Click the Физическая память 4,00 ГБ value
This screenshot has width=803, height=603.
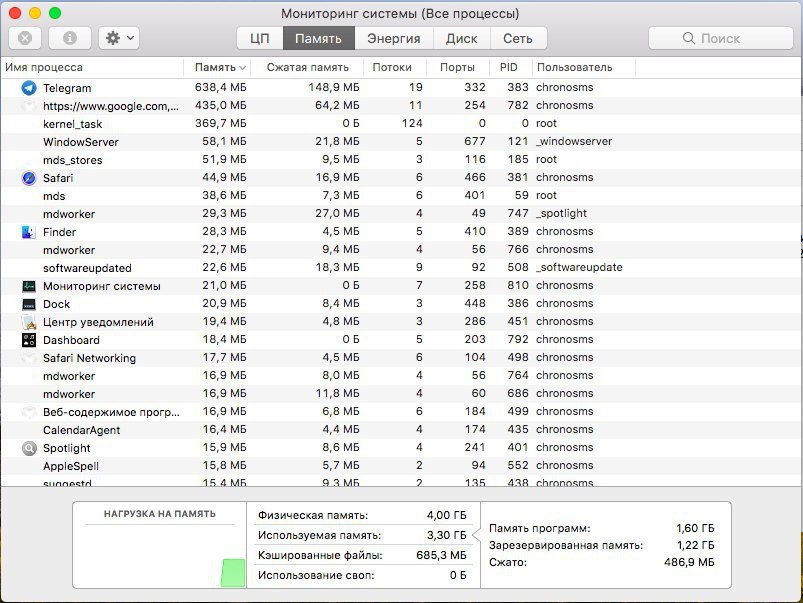[447, 515]
